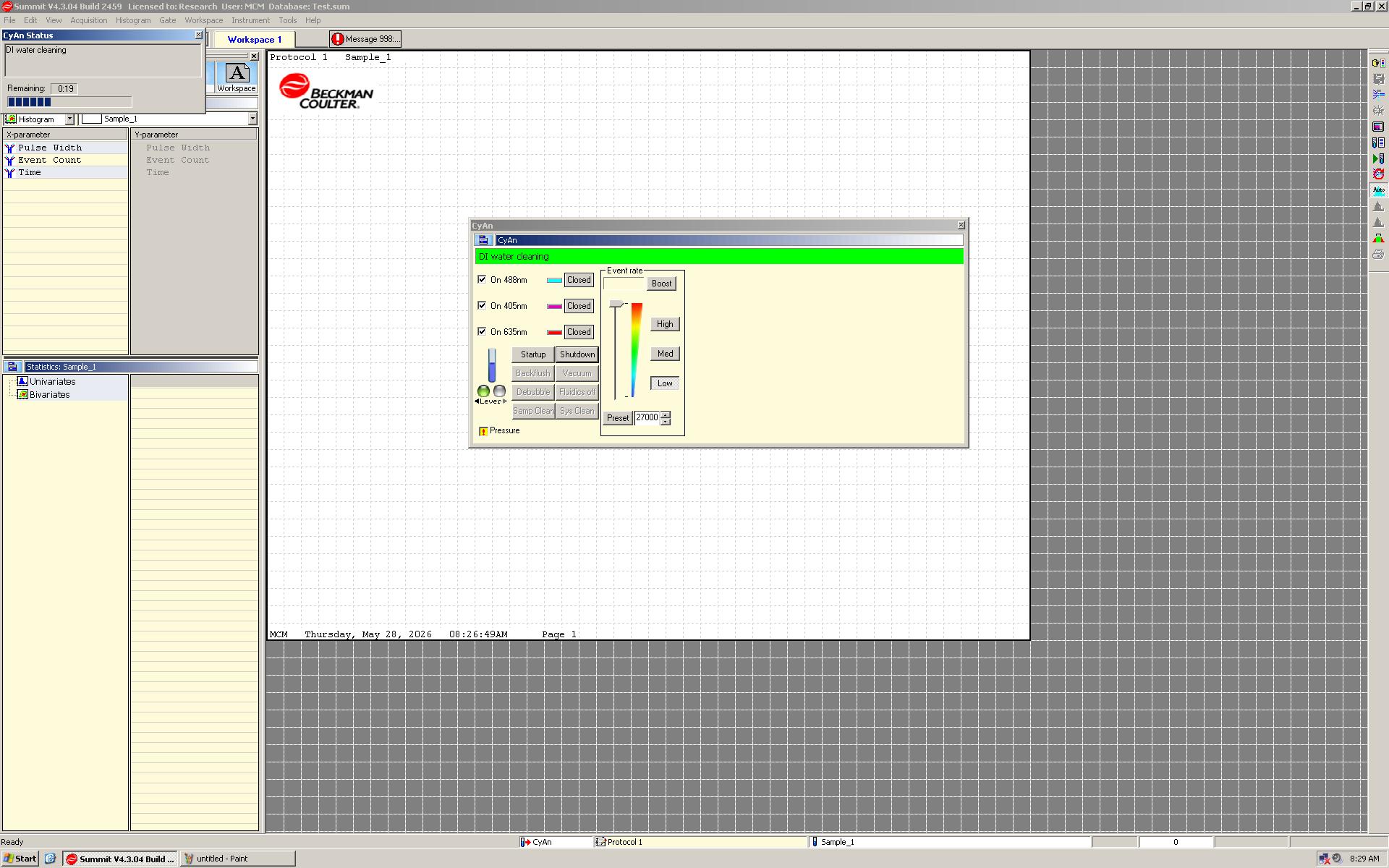Switch to untitled - Paint taskbar window
This screenshot has width=1389, height=868.
point(237,859)
